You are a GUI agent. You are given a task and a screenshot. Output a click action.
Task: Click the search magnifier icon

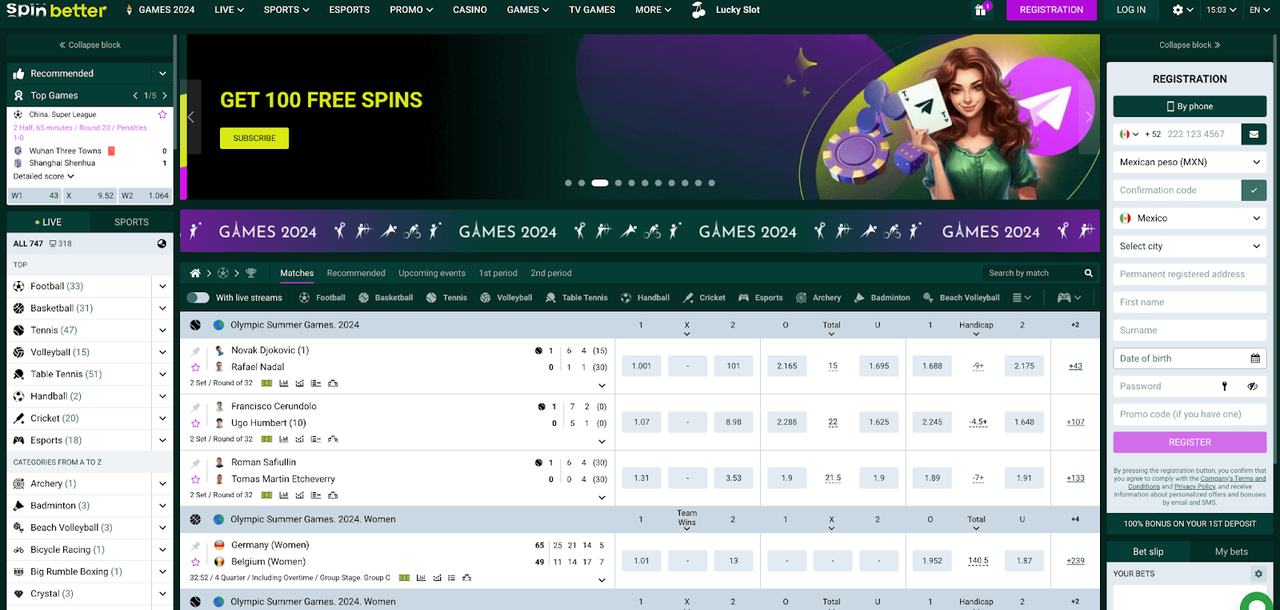click(1088, 273)
